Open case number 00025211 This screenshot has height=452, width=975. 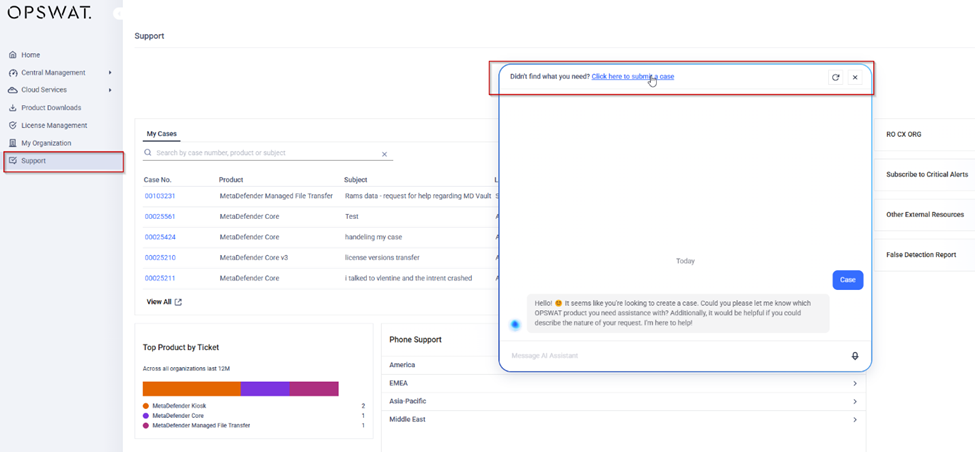[x=160, y=278]
